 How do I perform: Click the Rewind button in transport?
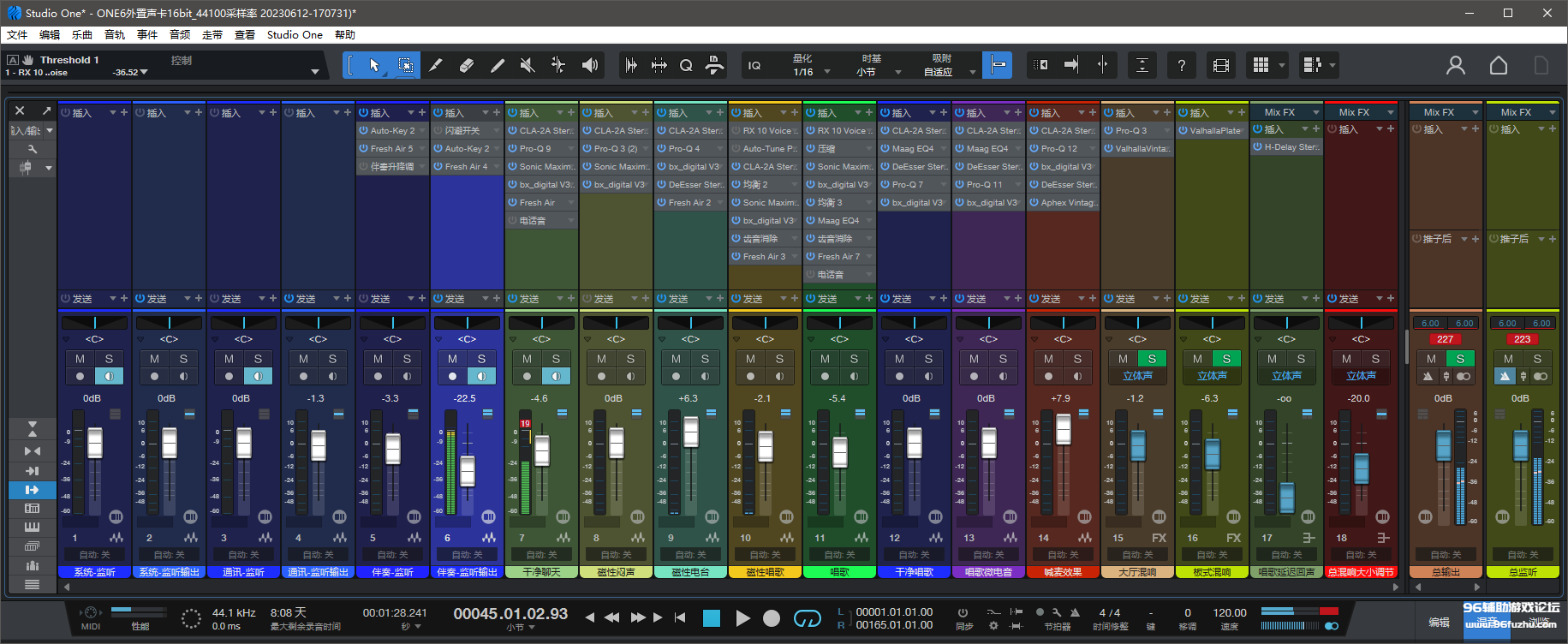(x=611, y=617)
